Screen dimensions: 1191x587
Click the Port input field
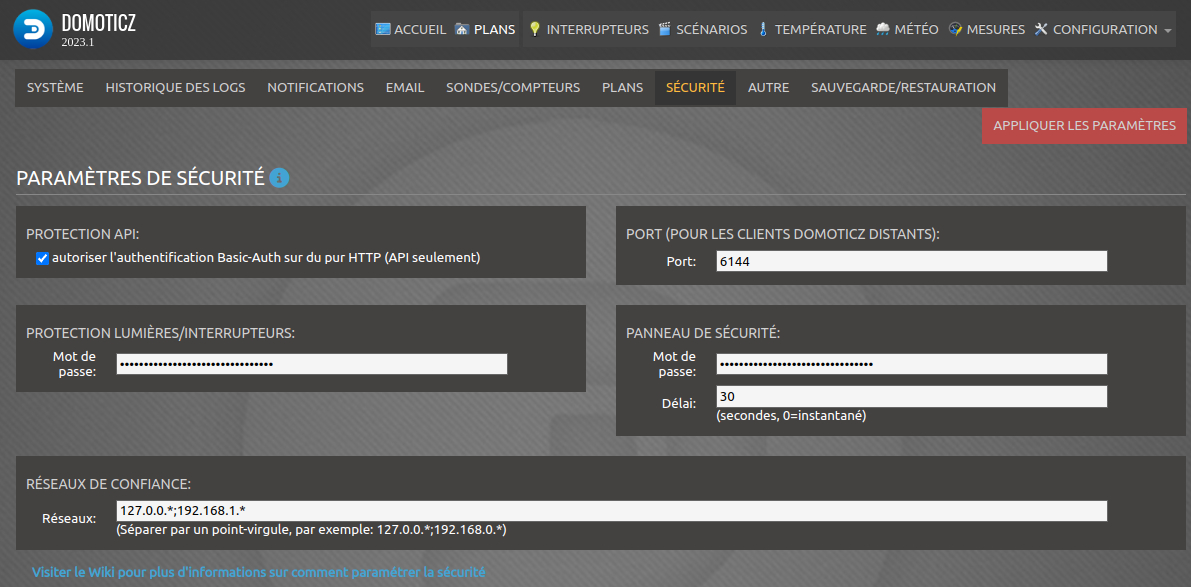(911, 261)
